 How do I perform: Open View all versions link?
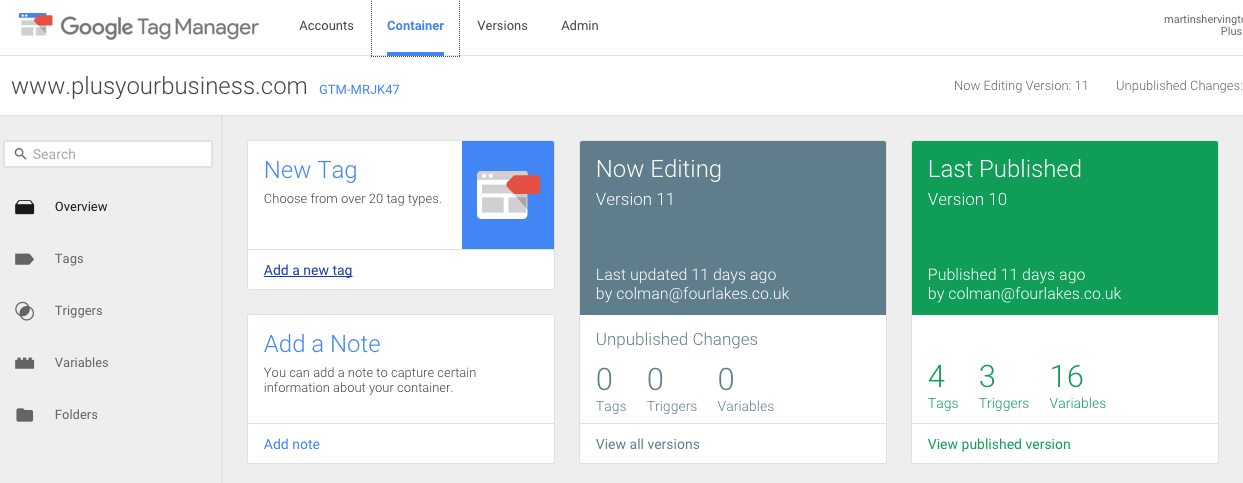[648, 444]
